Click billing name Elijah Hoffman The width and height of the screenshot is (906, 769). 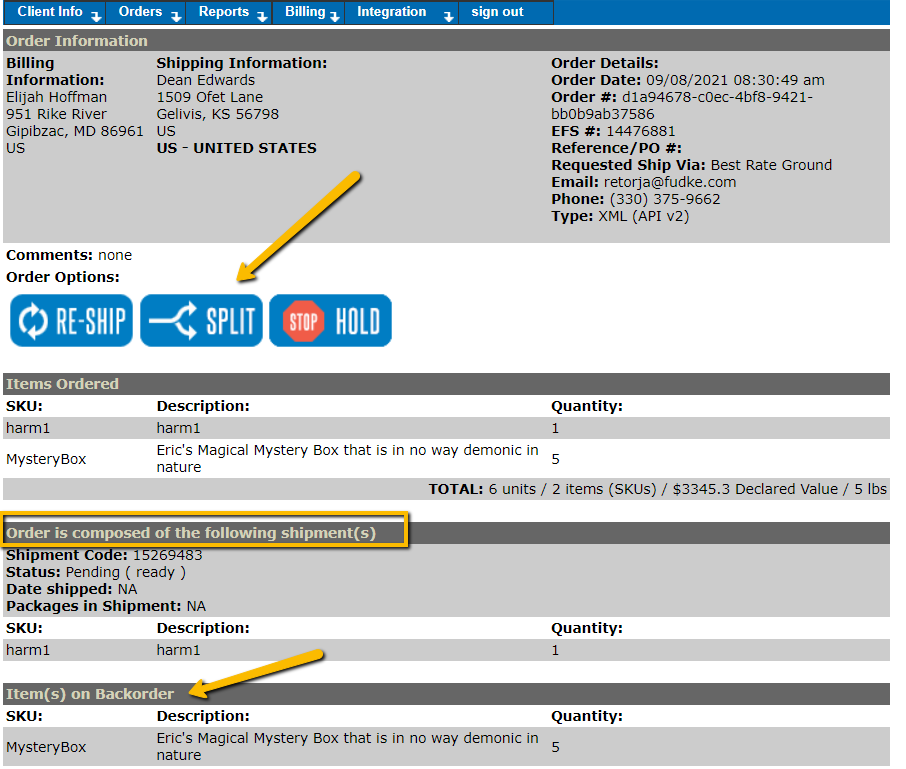click(57, 97)
